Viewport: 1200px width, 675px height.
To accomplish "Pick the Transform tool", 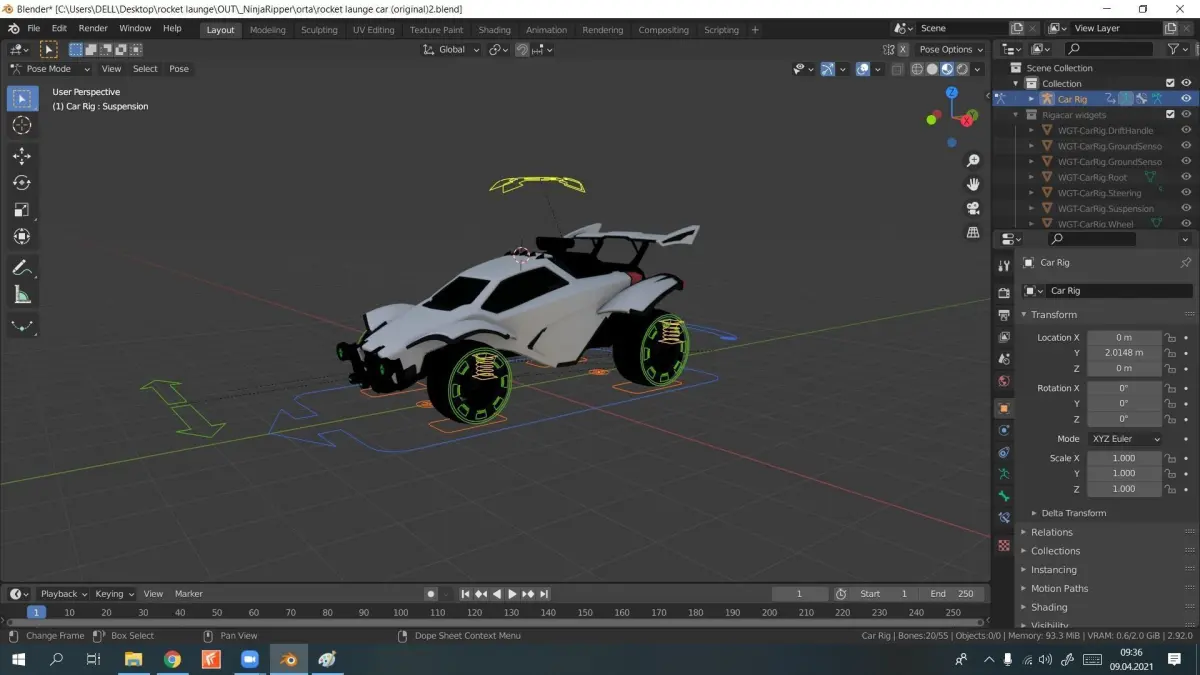I will coord(22,237).
